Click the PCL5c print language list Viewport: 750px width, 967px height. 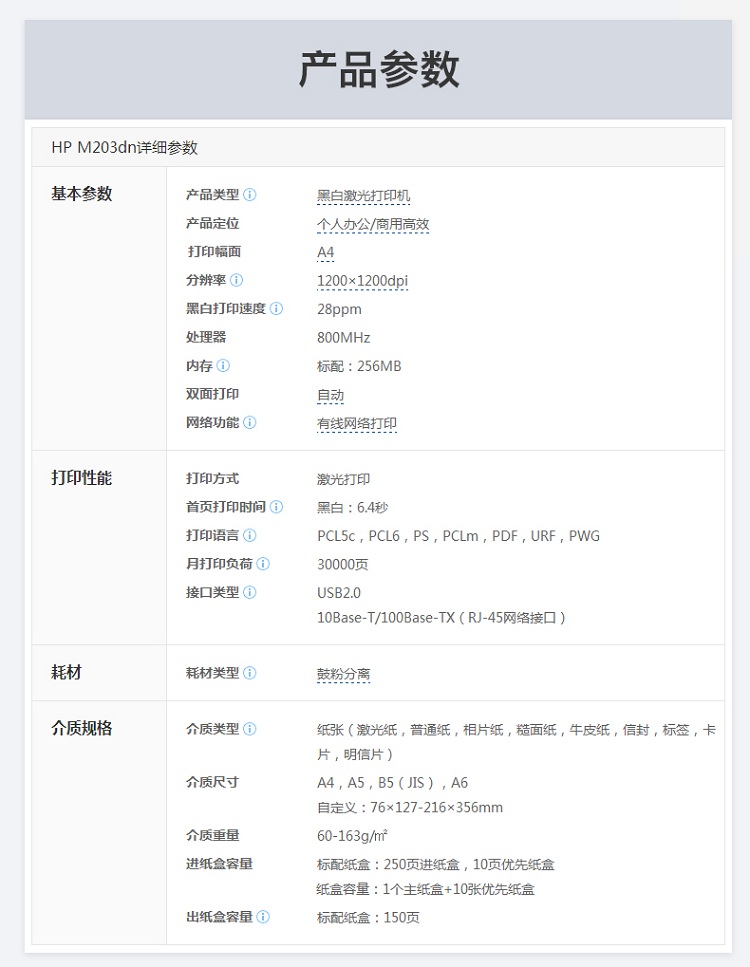pos(458,536)
